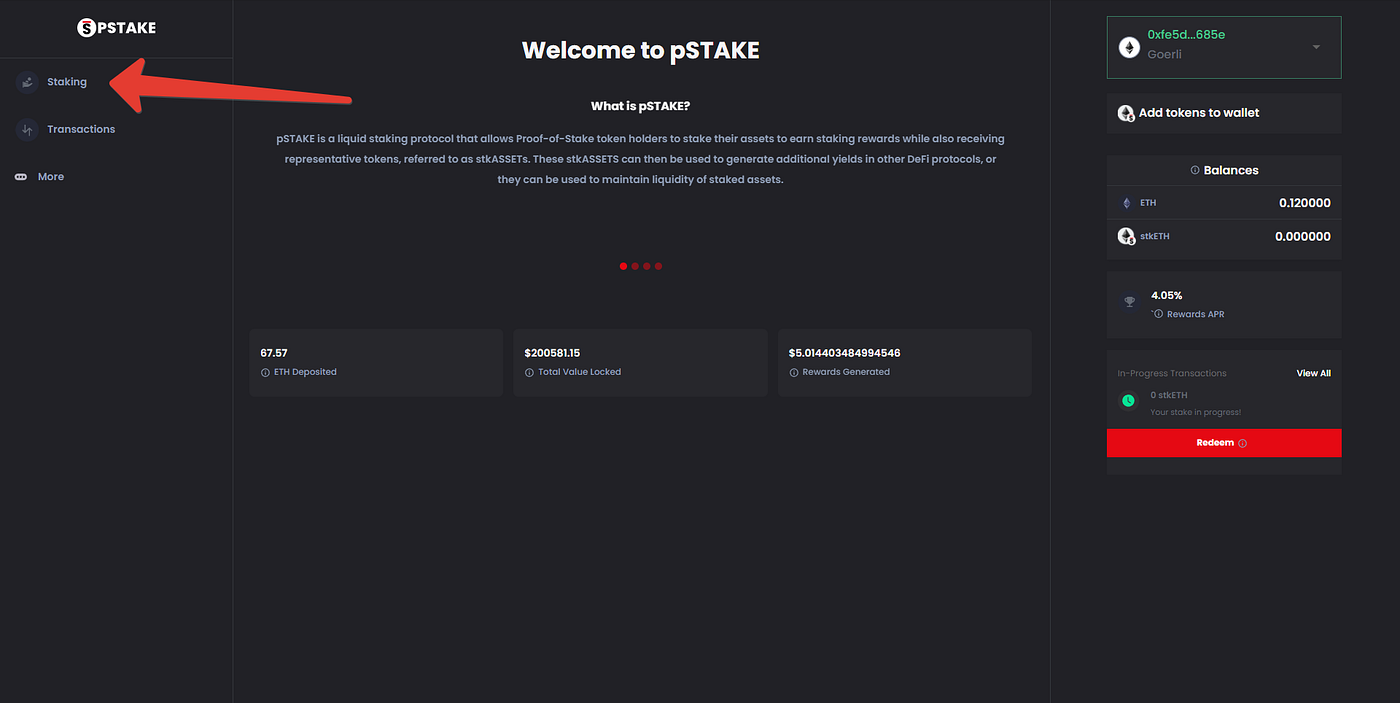This screenshot has width=1400, height=703.
Task: Click the Goerli network label
Action: coord(1164,54)
